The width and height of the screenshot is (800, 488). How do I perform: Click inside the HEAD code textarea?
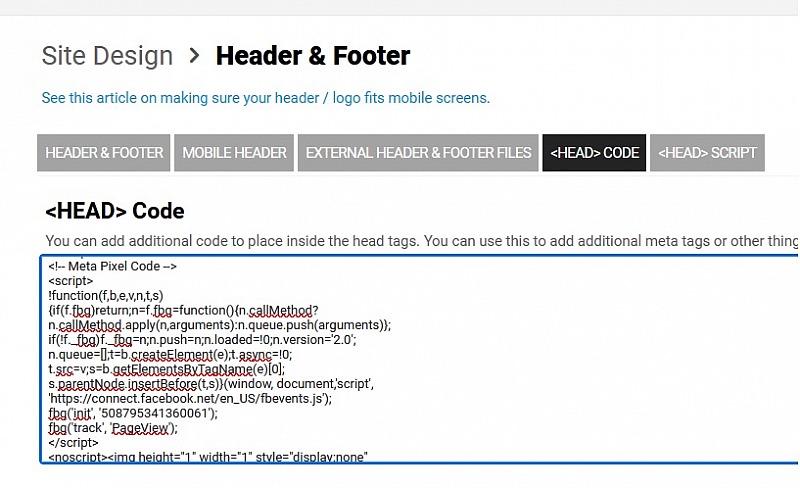[419, 359]
